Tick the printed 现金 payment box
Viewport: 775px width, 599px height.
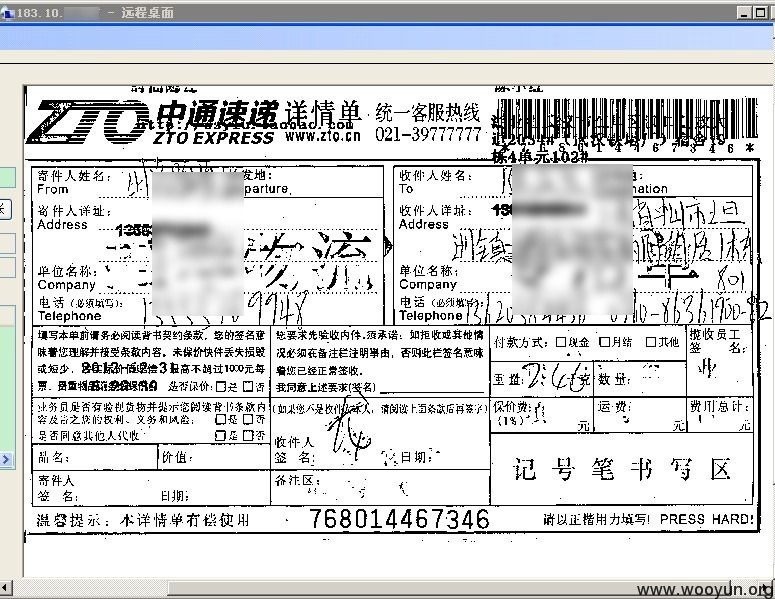560,342
